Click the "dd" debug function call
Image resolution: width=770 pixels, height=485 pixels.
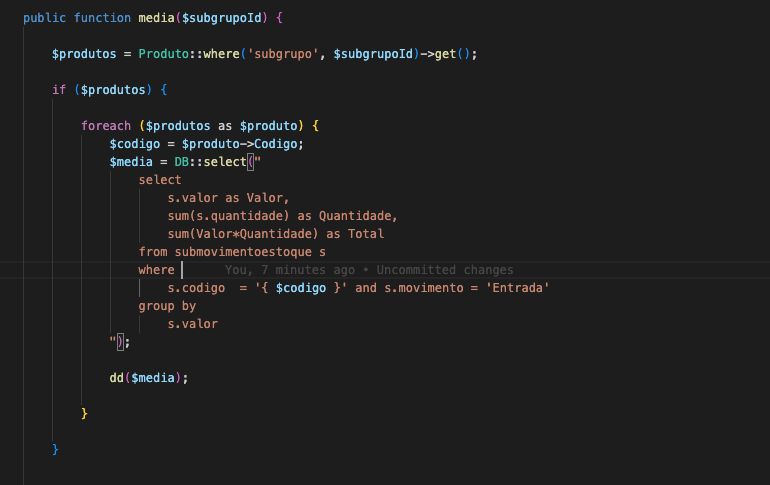tap(116, 378)
